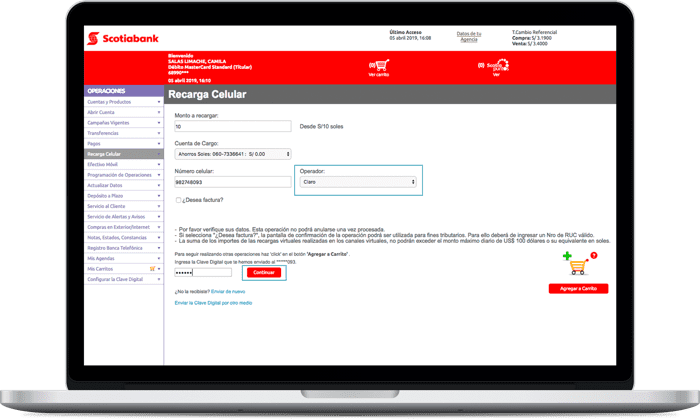Screen dimensions: 700x420
Task: Focus the Número celular input field
Action: pyautogui.click(x=233, y=182)
